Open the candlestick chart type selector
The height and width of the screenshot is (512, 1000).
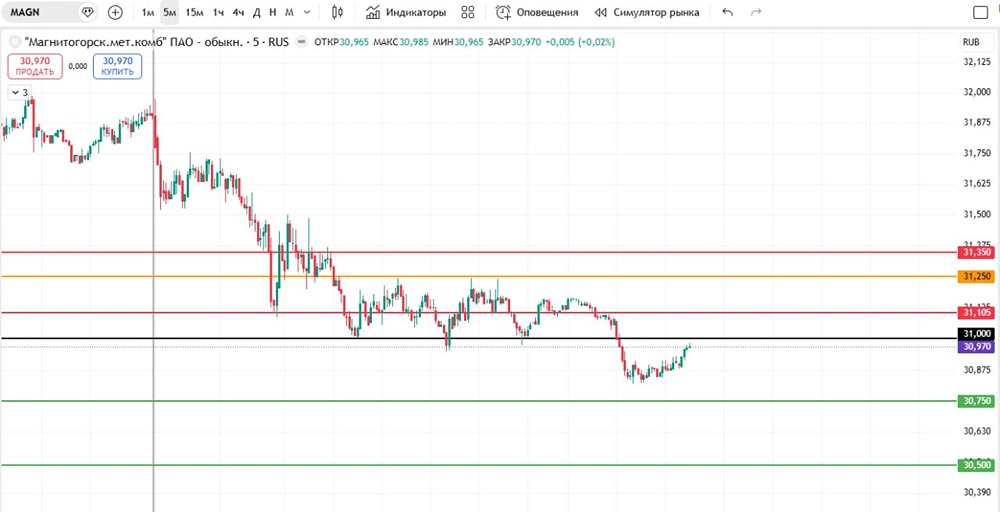pyautogui.click(x=338, y=12)
